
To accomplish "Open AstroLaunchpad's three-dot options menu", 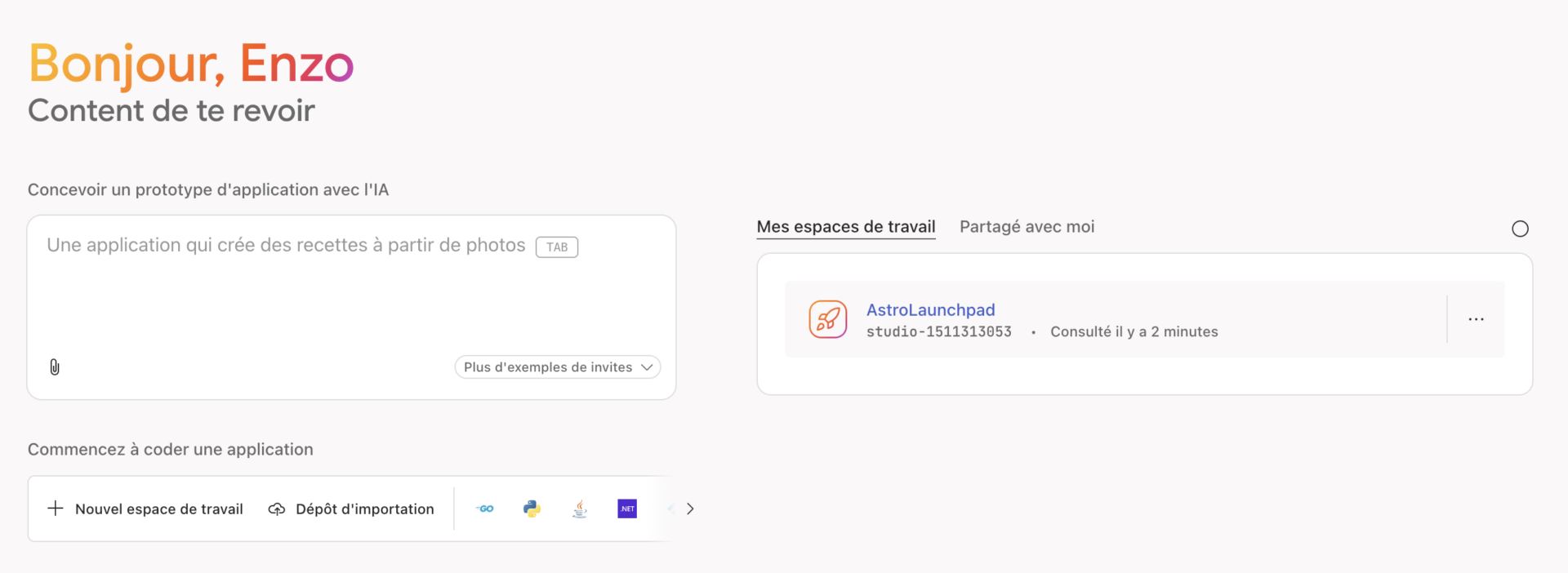I will (1476, 319).
